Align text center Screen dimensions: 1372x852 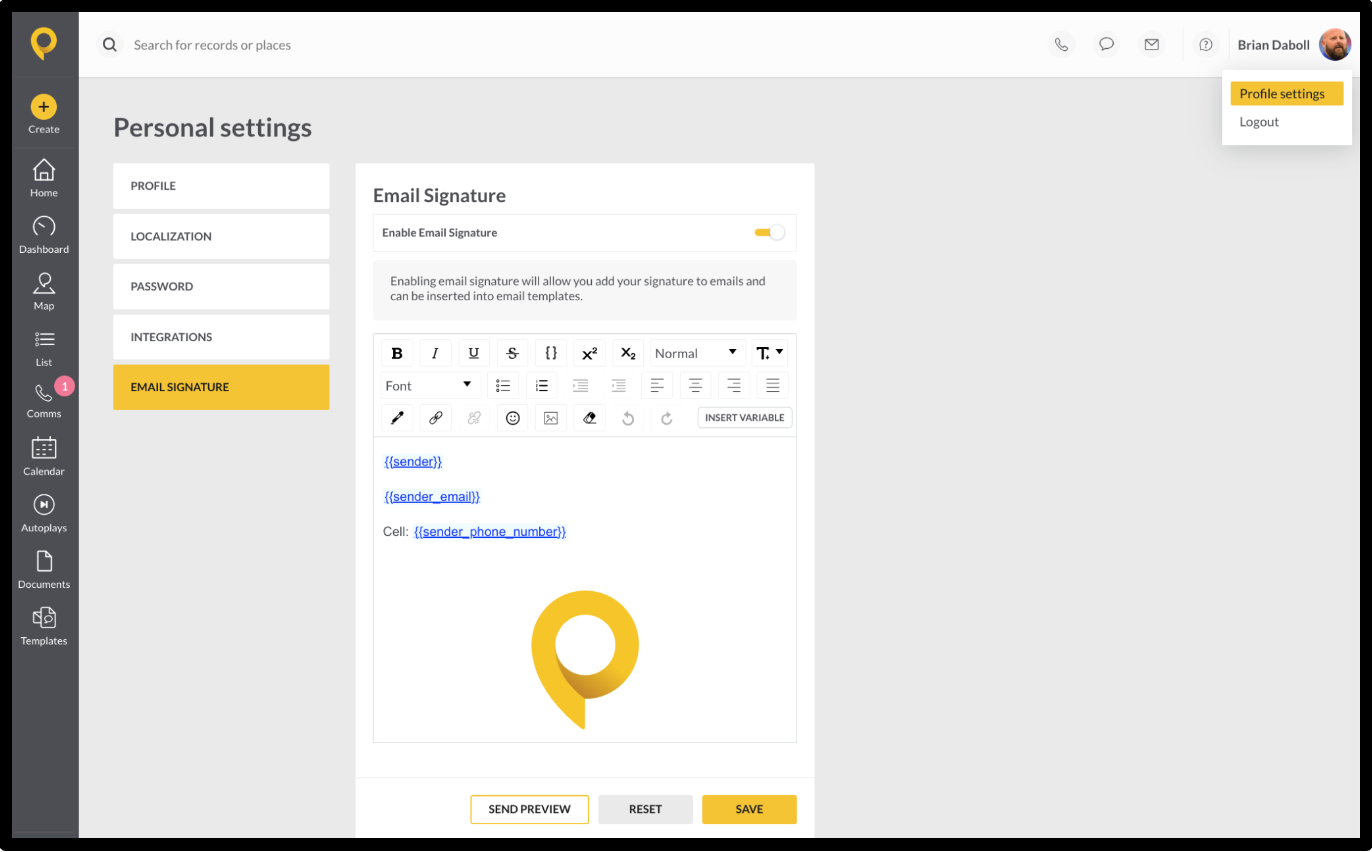click(696, 385)
